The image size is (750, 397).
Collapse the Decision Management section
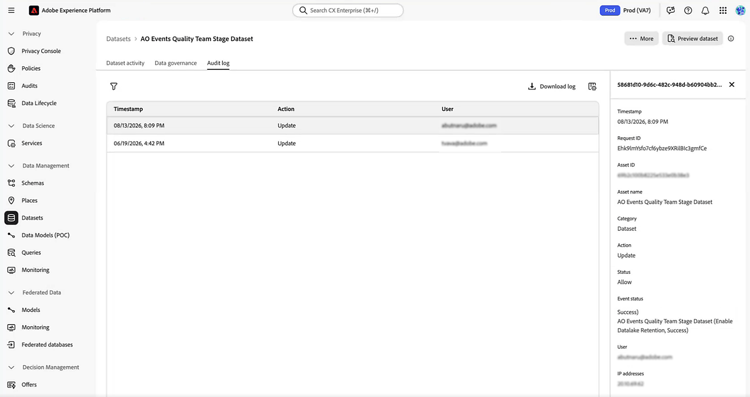pos(11,367)
